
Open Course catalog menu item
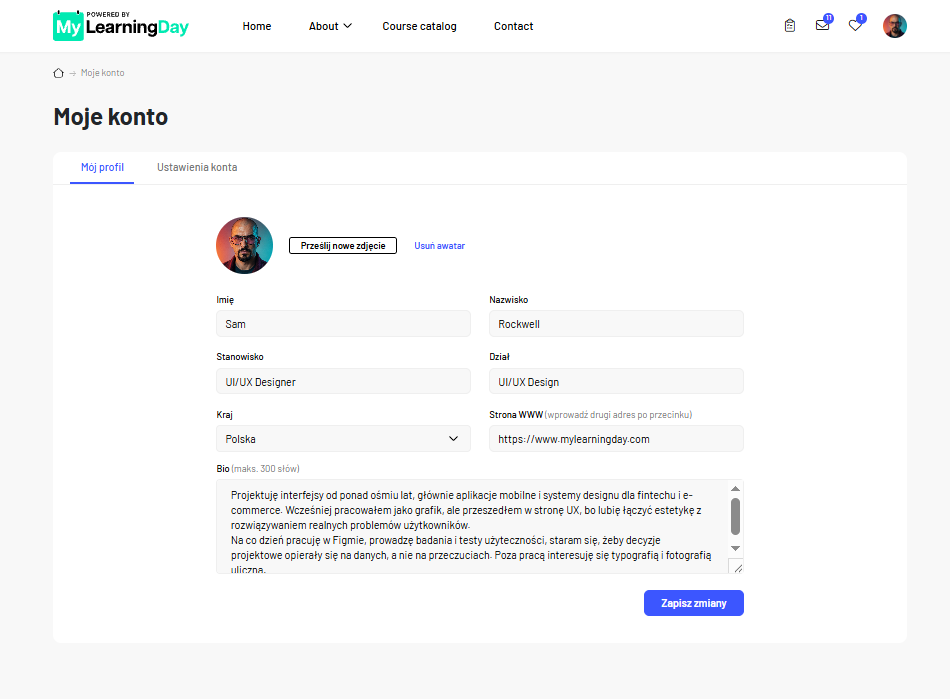tap(419, 26)
